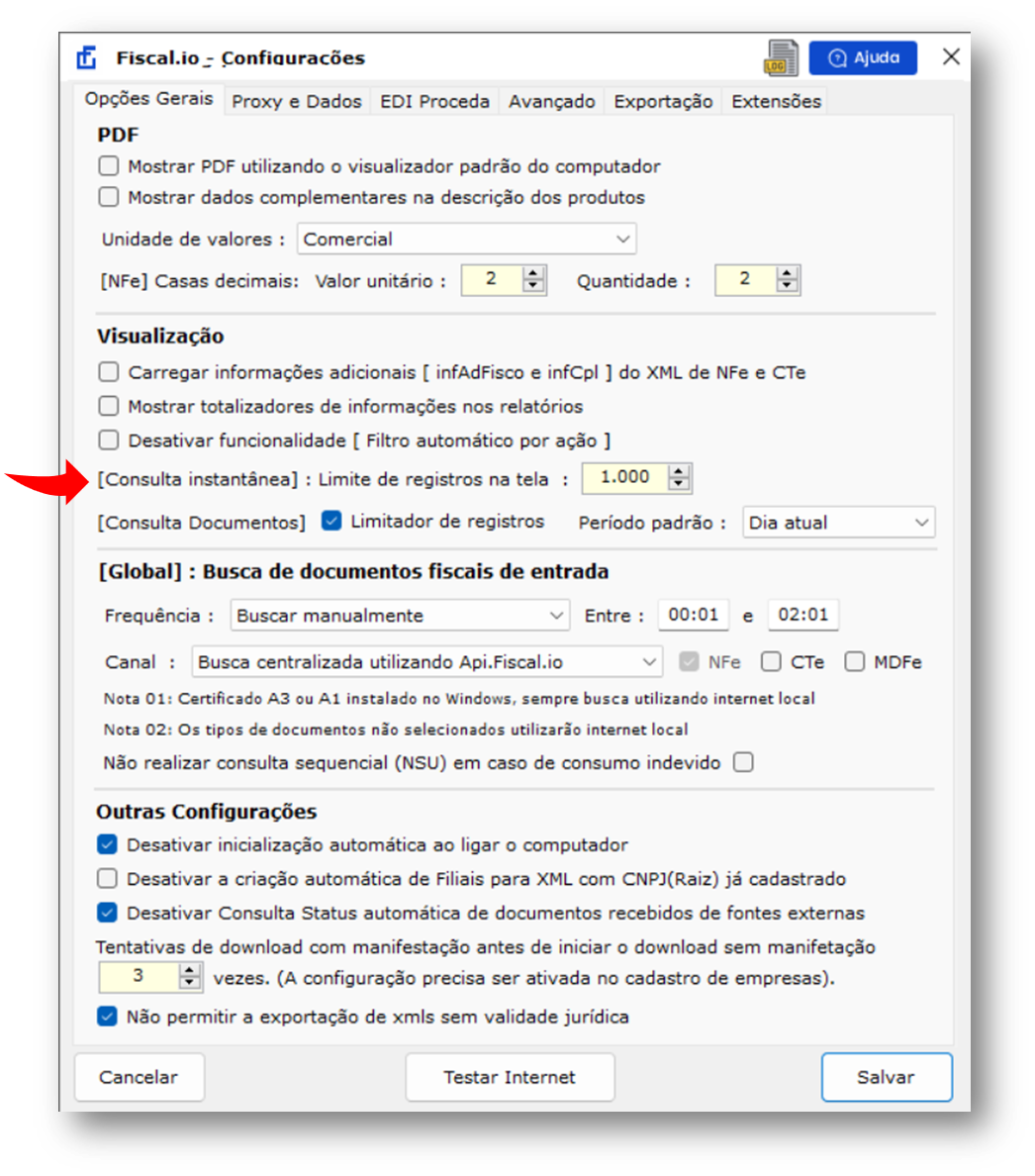The width and height of the screenshot is (1035, 1176).
Task: Increase Limite de registros na tela
Action: tap(679, 472)
